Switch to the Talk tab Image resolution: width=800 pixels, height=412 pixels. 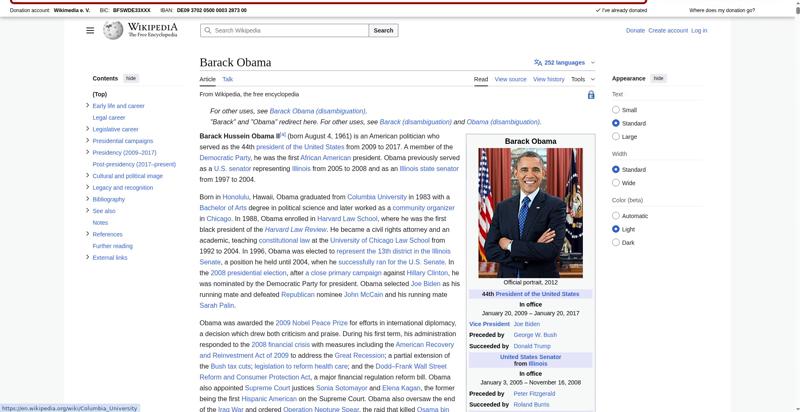[227, 79]
